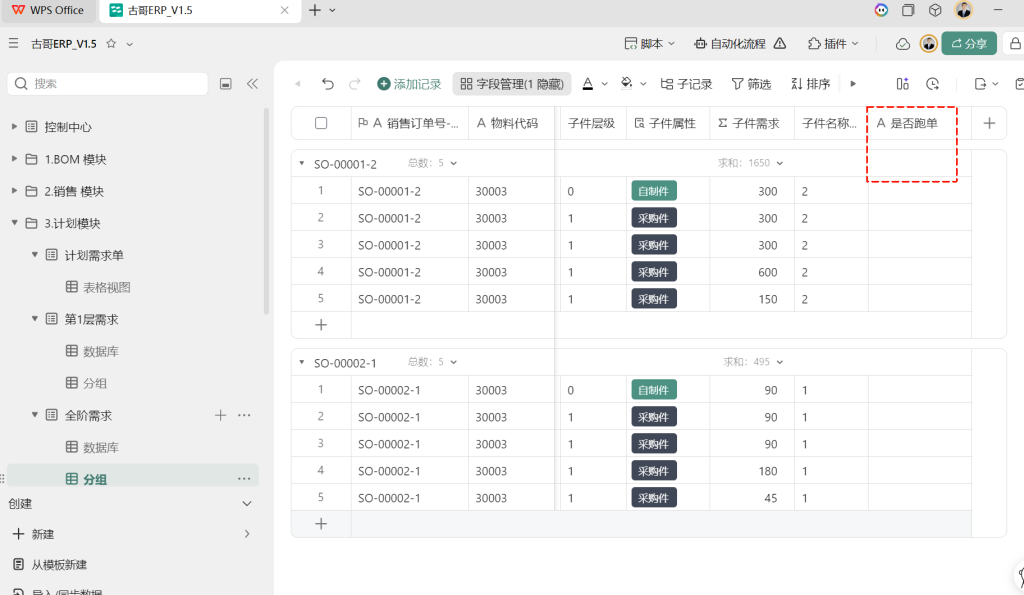The width and height of the screenshot is (1024, 595).
Task: Open new tab with plus in tab bar
Action: pyautogui.click(x=315, y=10)
